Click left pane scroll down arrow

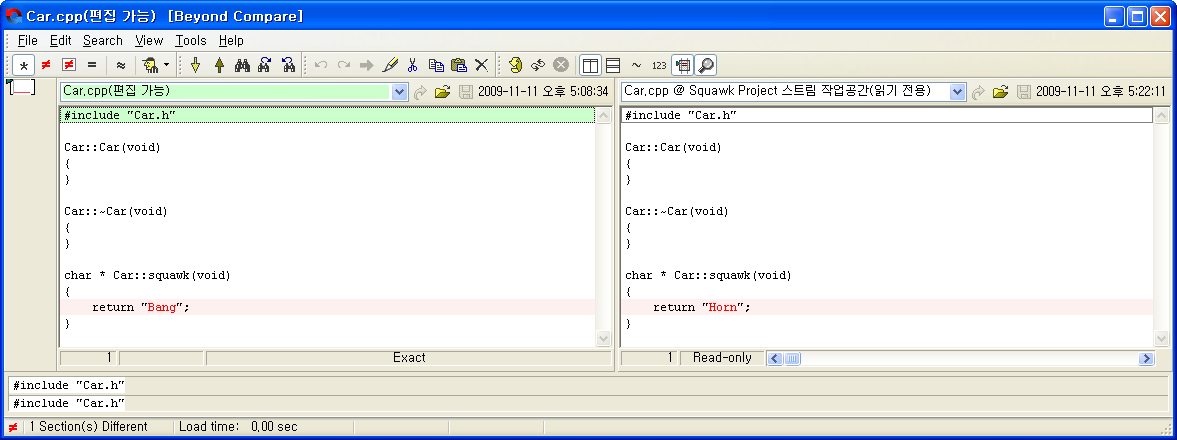604,339
